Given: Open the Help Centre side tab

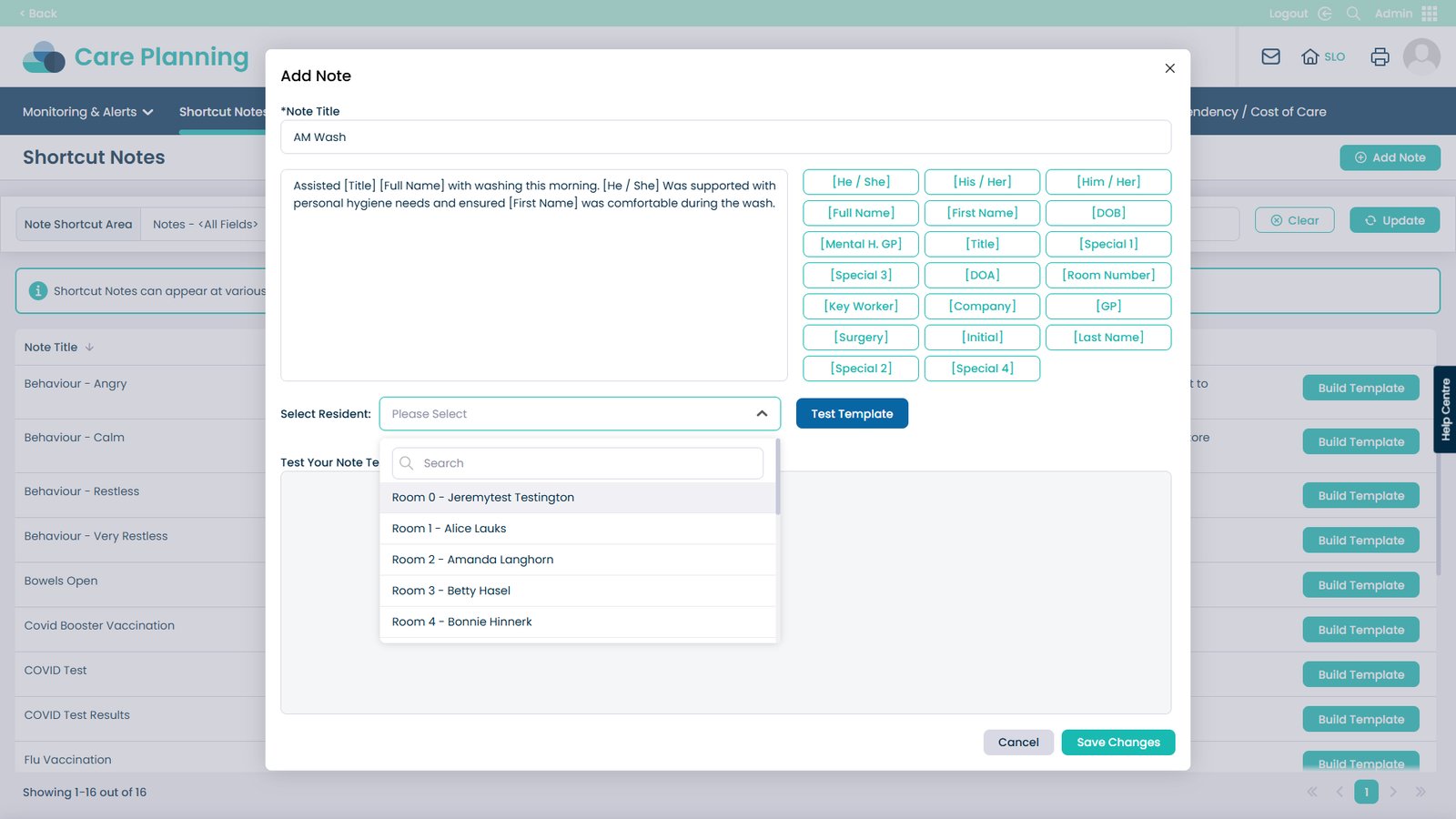Looking at the screenshot, I should (1445, 409).
